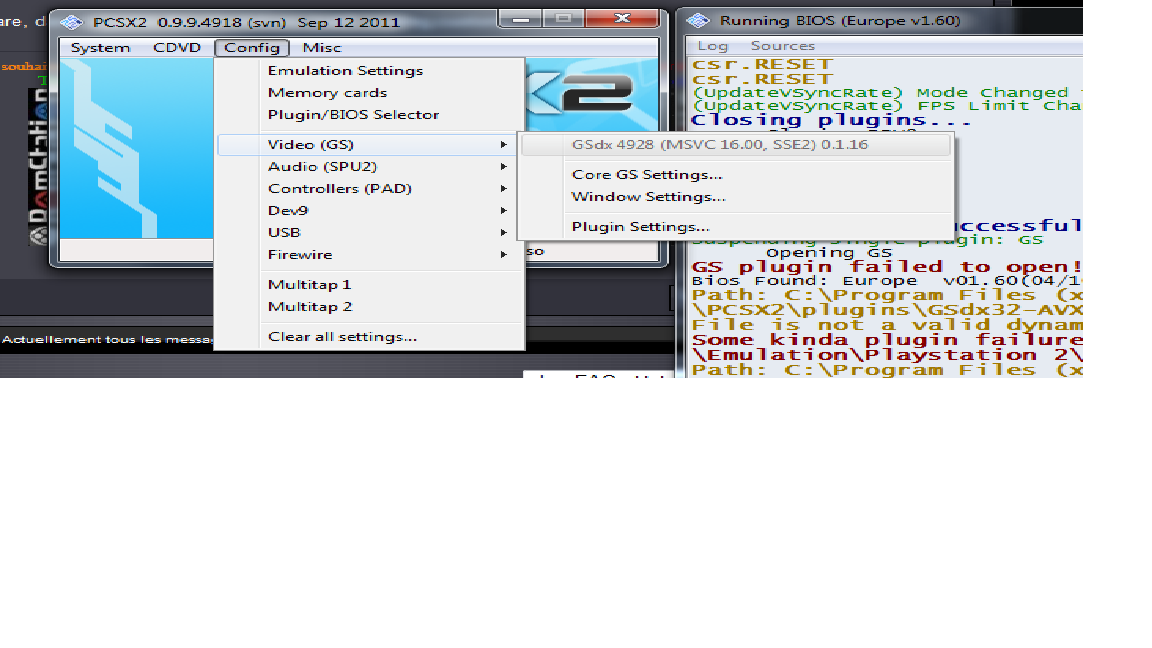Expand the Audio (SPU2) submenu arrow
The height and width of the screenshot is (648, 1152).
[503, 167]
